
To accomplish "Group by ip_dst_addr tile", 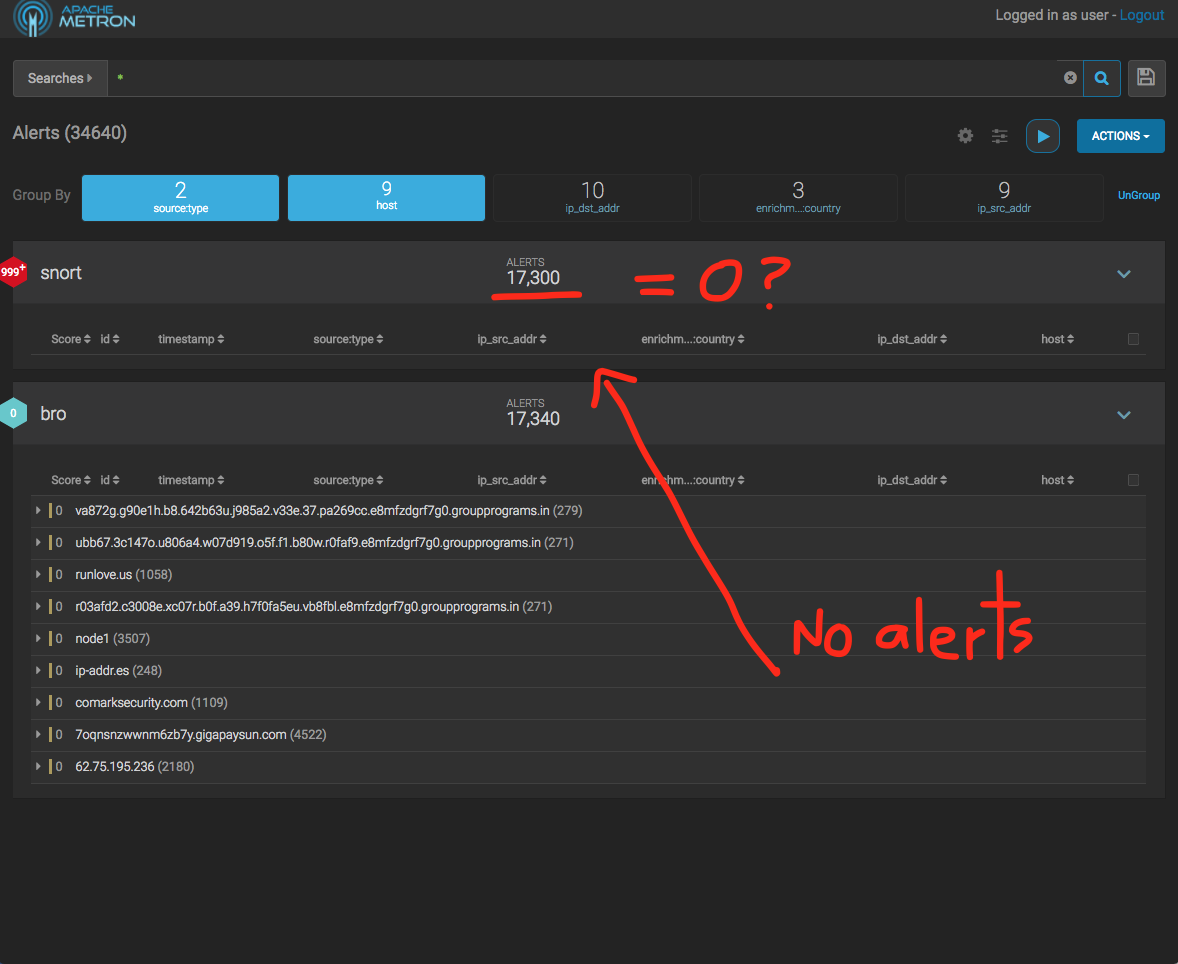I will 592,198.
